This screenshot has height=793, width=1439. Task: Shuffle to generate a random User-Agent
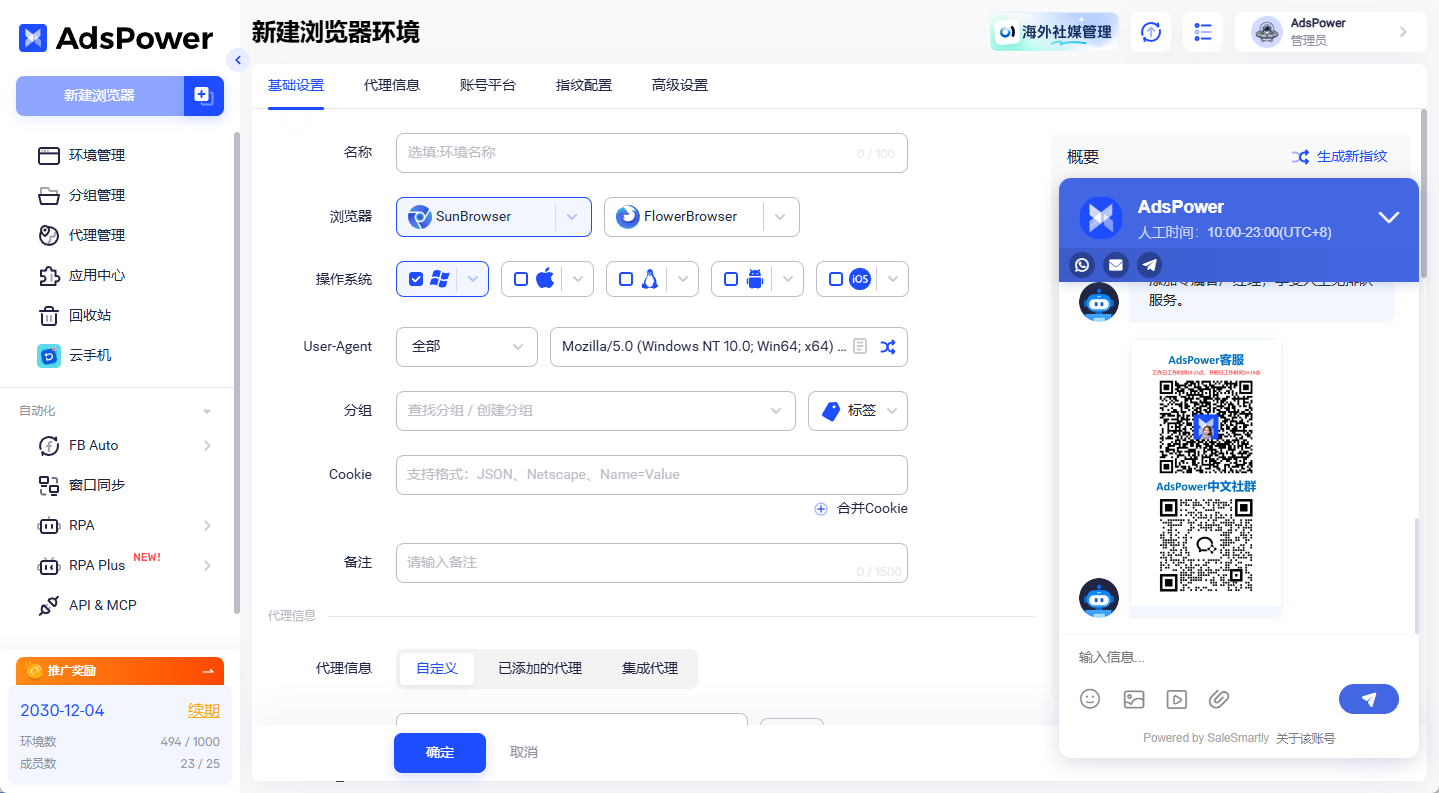(887, 347)
